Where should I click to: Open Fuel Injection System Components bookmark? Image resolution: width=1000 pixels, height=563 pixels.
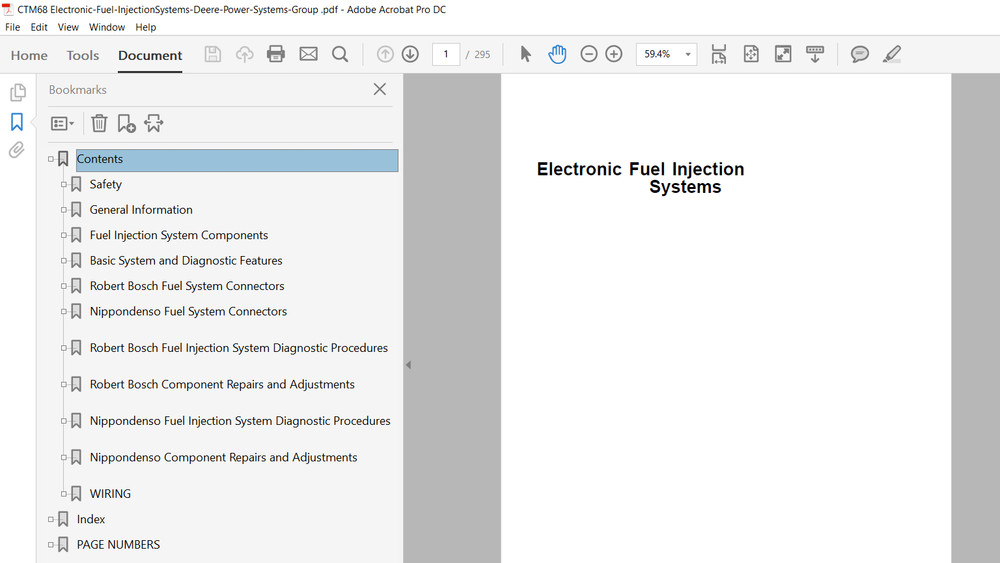179,235
